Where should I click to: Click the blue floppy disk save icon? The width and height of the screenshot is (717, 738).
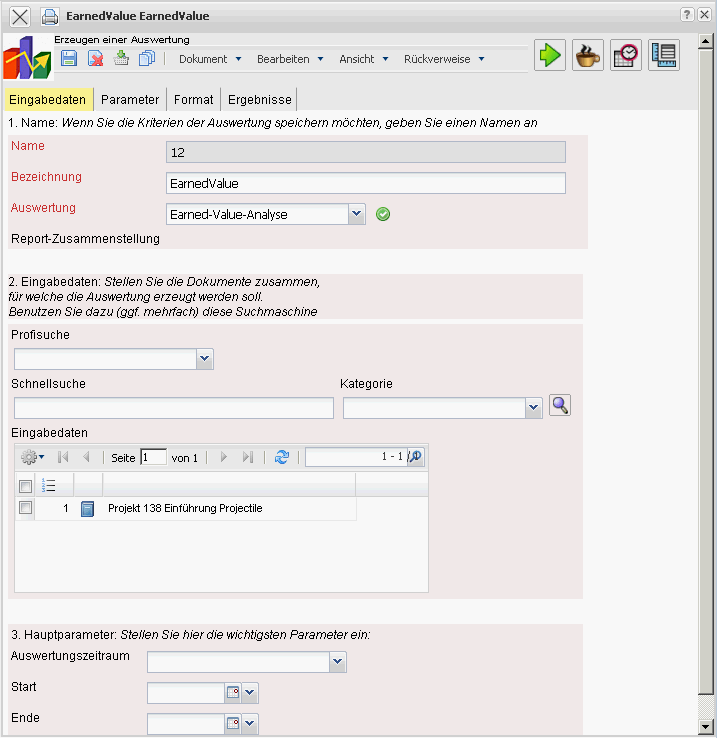click(x=69, y=59)
